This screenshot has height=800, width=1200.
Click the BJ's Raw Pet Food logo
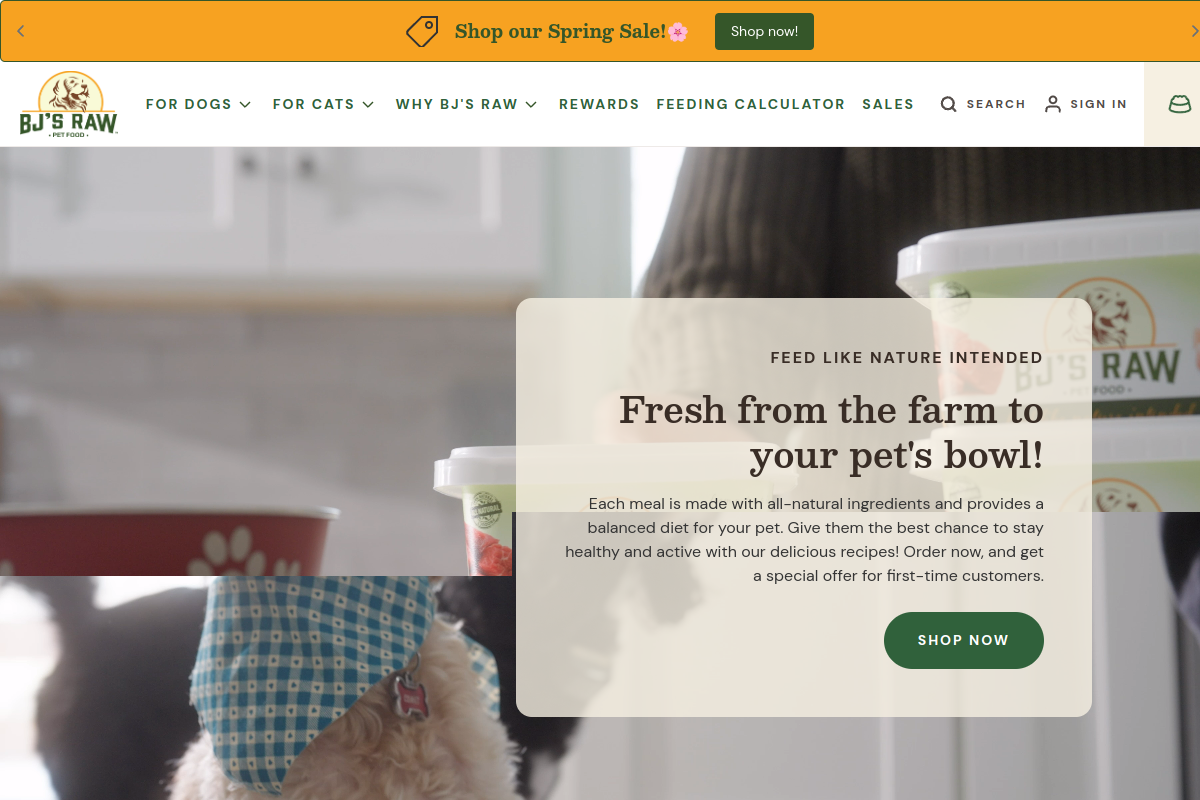point(68,104)
